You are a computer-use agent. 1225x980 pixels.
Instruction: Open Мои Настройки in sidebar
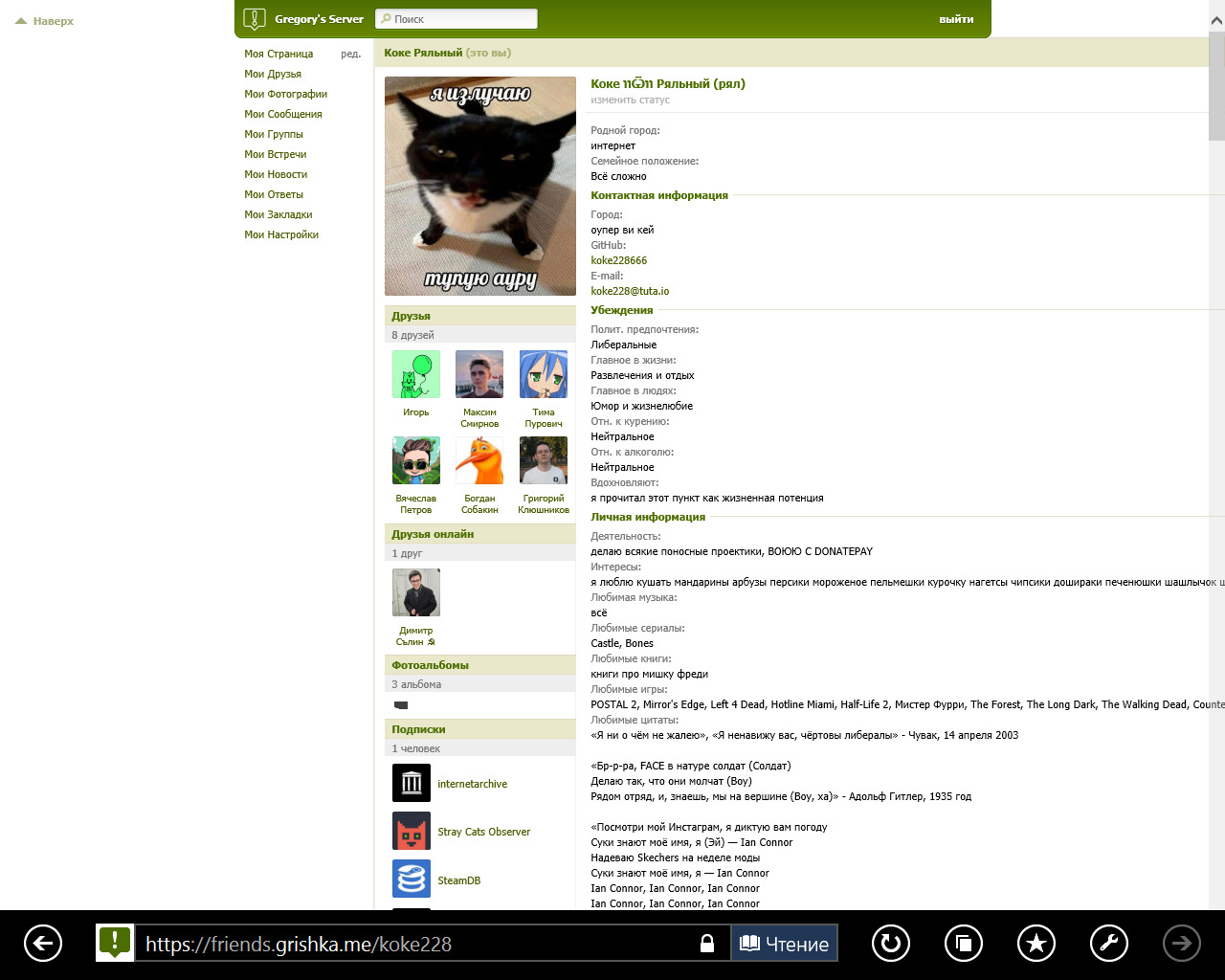tap(281, 234)
